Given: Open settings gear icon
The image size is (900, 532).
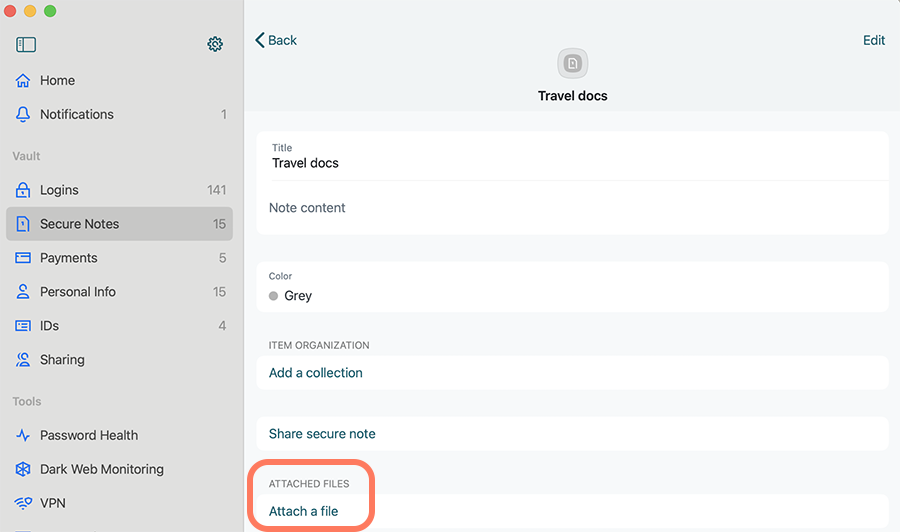Looking at the screenshot, I should [215, 44].
